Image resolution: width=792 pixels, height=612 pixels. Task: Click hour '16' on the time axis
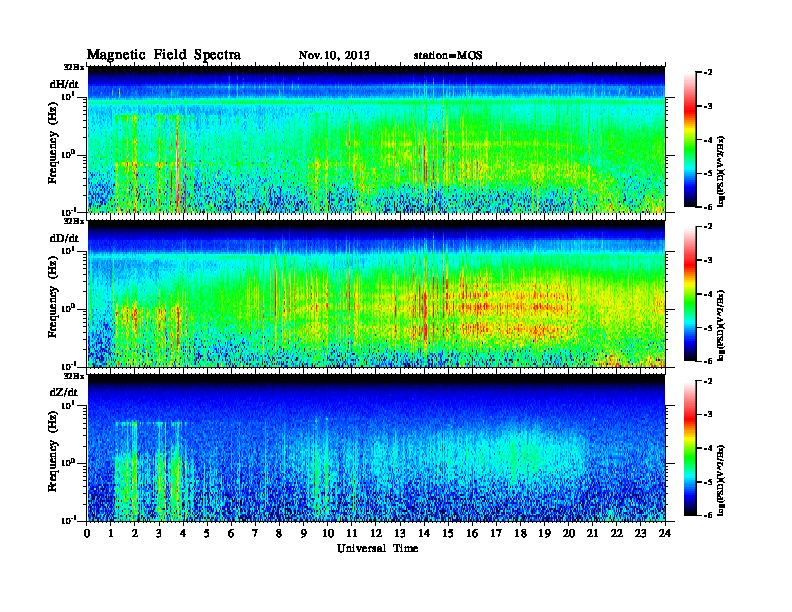click(x=472, y=533)
